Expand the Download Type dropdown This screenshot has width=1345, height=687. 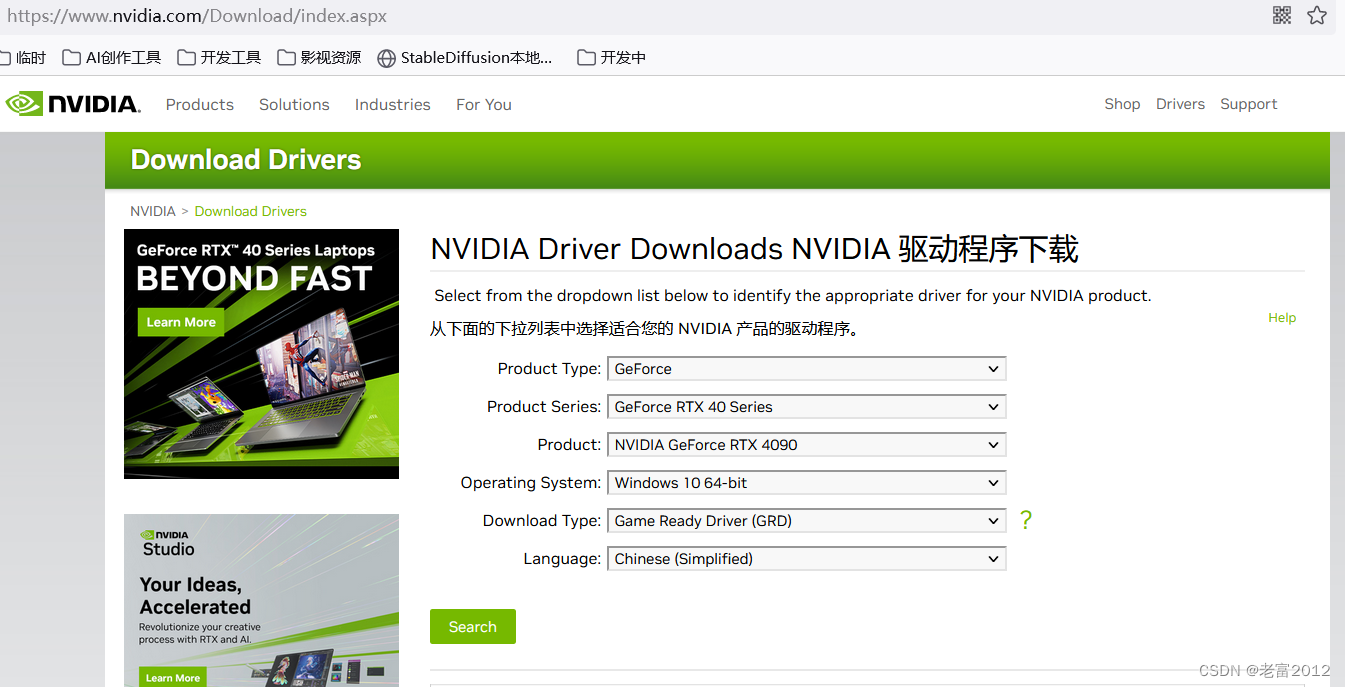[x=806, y=521]
